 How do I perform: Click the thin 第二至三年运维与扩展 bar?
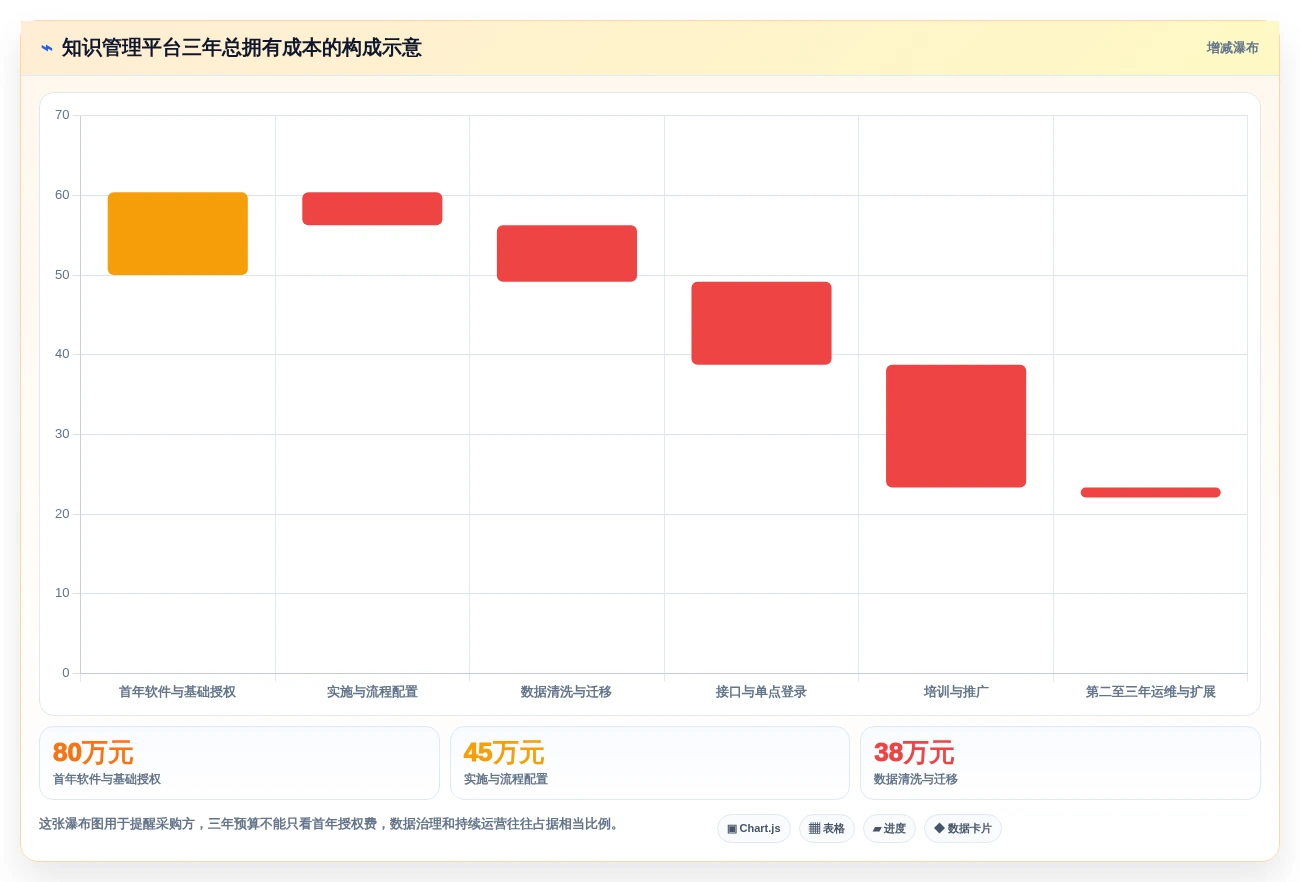[x=1150, y=492]
